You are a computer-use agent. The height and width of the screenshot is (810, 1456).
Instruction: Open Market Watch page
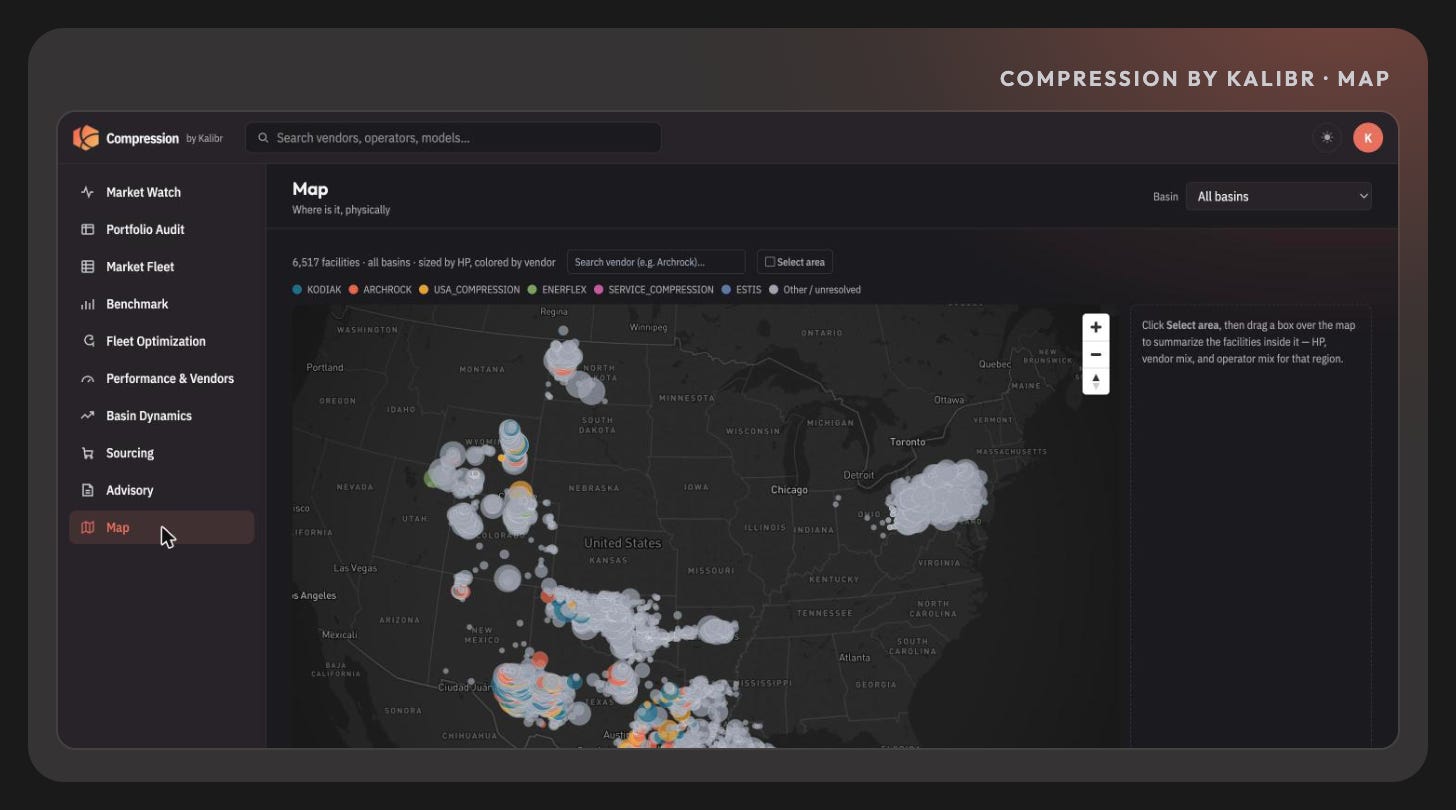click(x=162, y=192)
